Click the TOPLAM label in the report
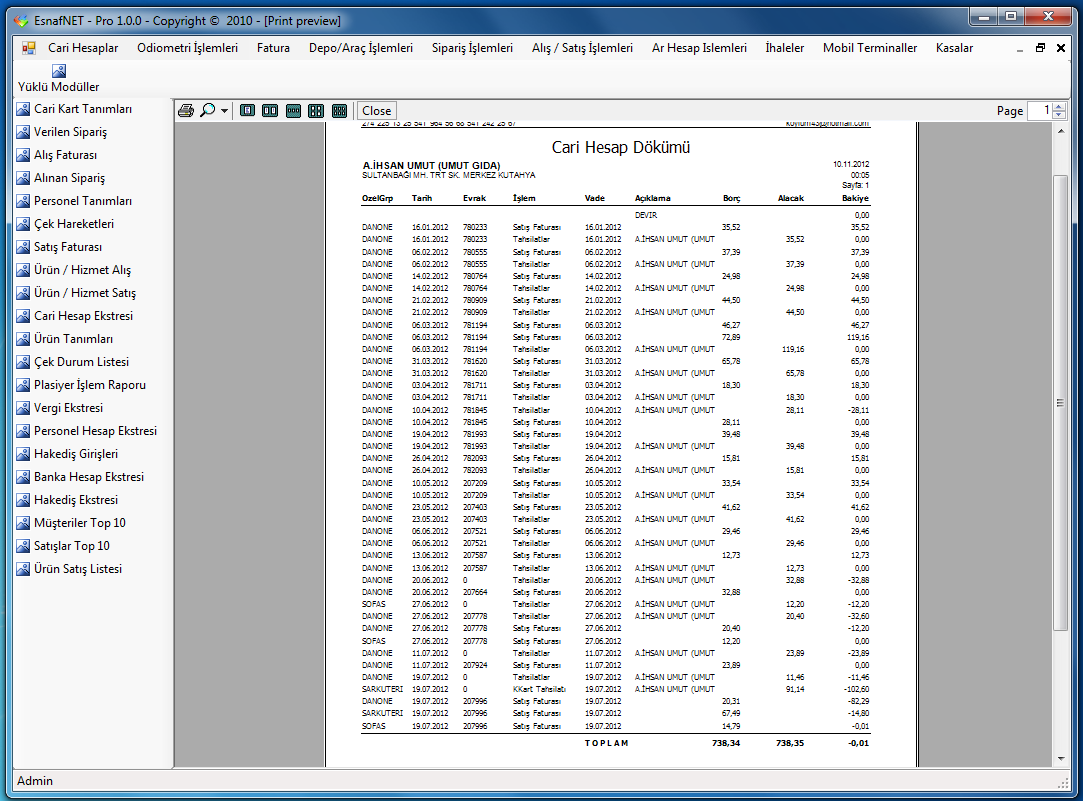The width and height of the screenshot is (1083, 801). (x=606, y=744)
